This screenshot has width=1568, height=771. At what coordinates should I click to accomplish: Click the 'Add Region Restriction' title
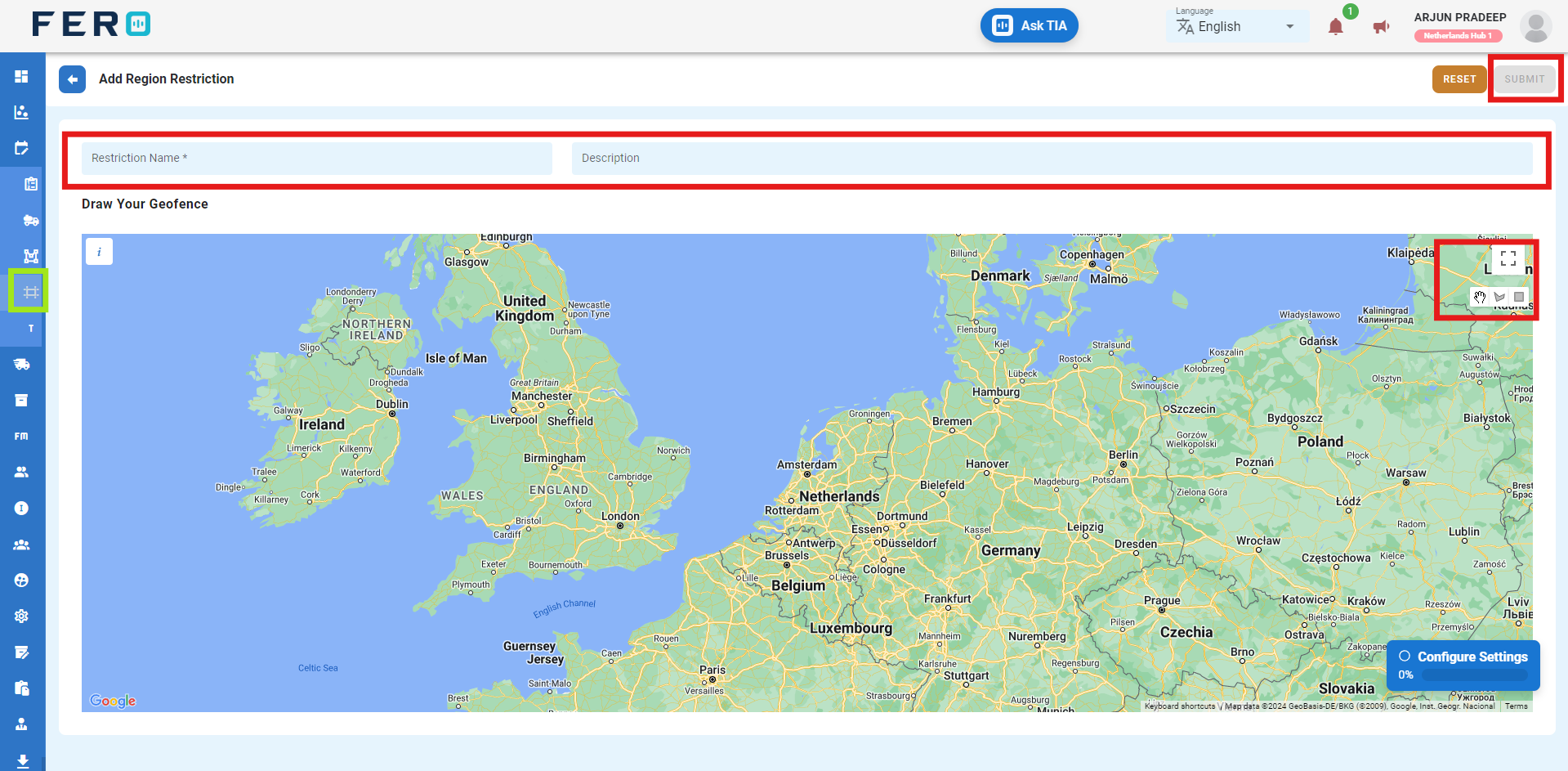(167, 79)
